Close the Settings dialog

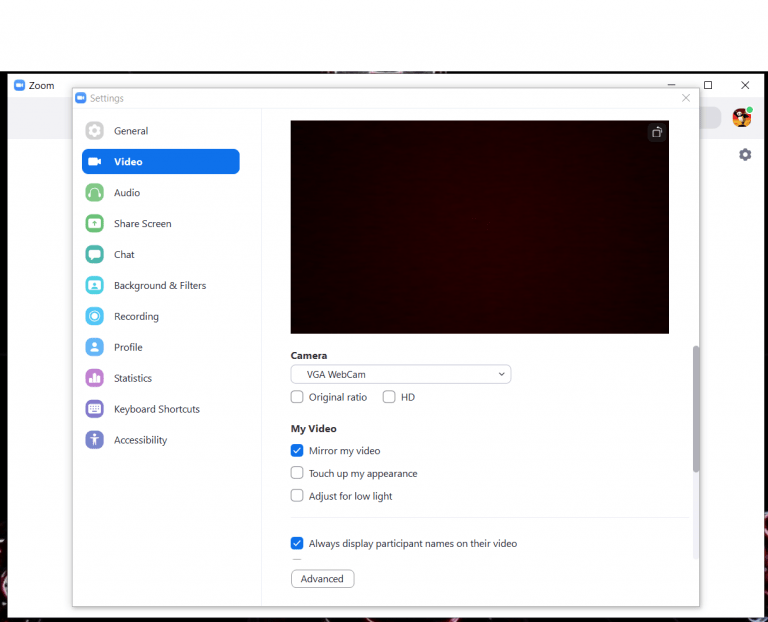[686, 98]
